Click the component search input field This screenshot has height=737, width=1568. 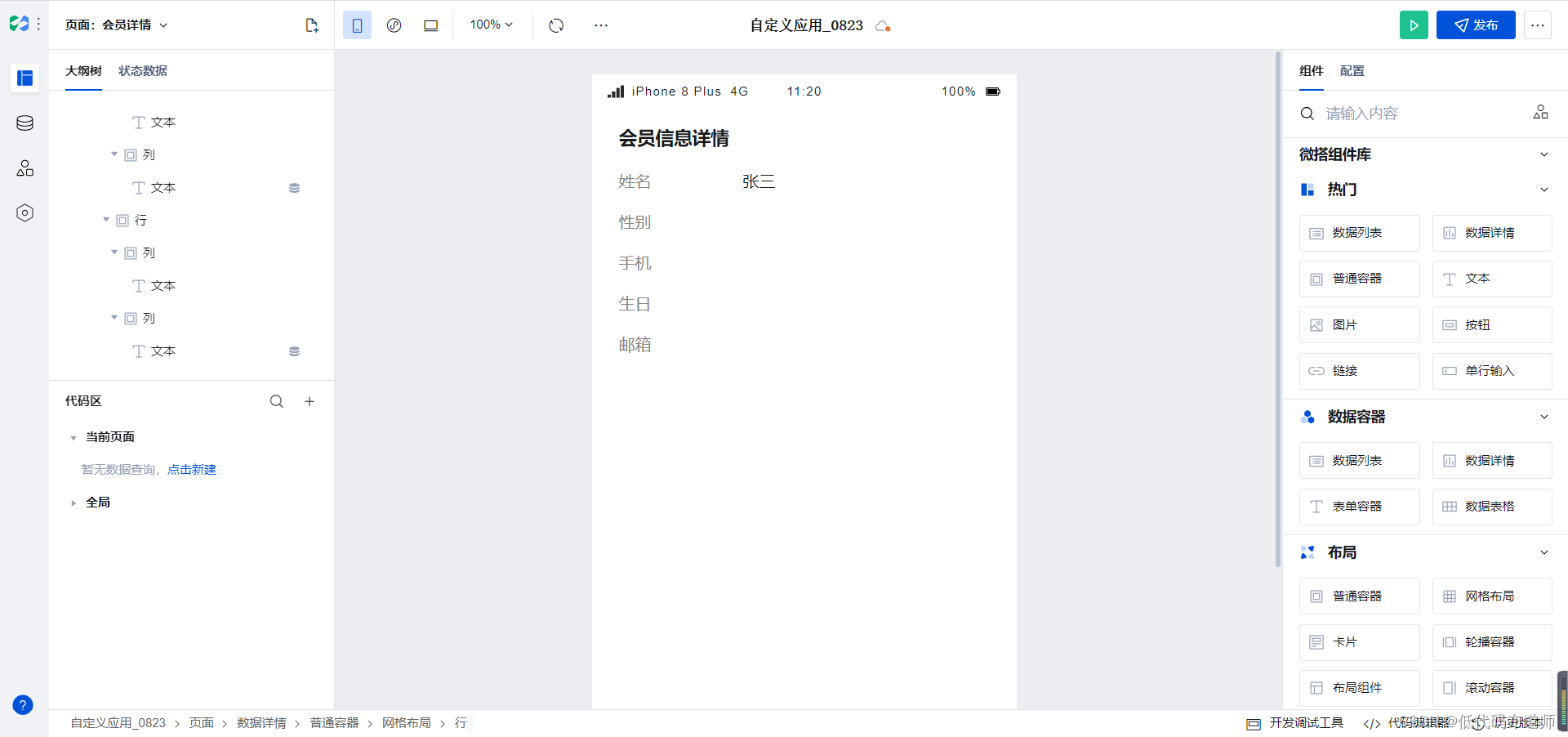(1421, 114)
